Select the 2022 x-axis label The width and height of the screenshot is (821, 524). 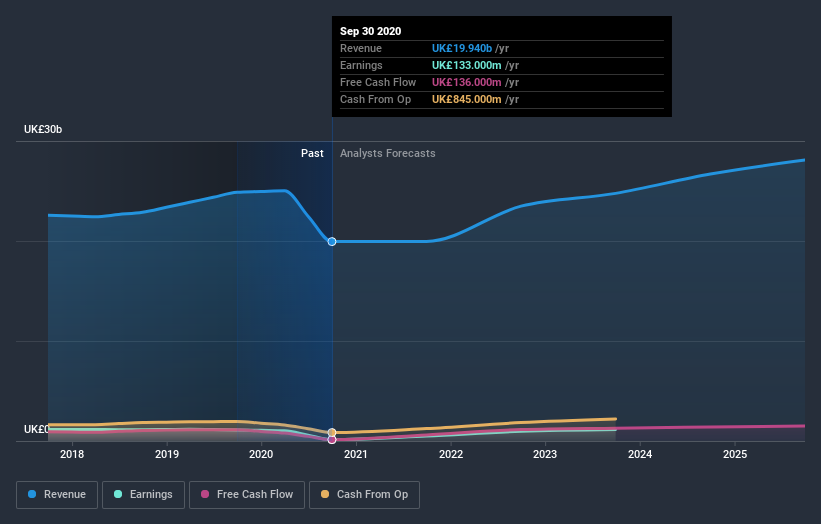pos(451,454)
